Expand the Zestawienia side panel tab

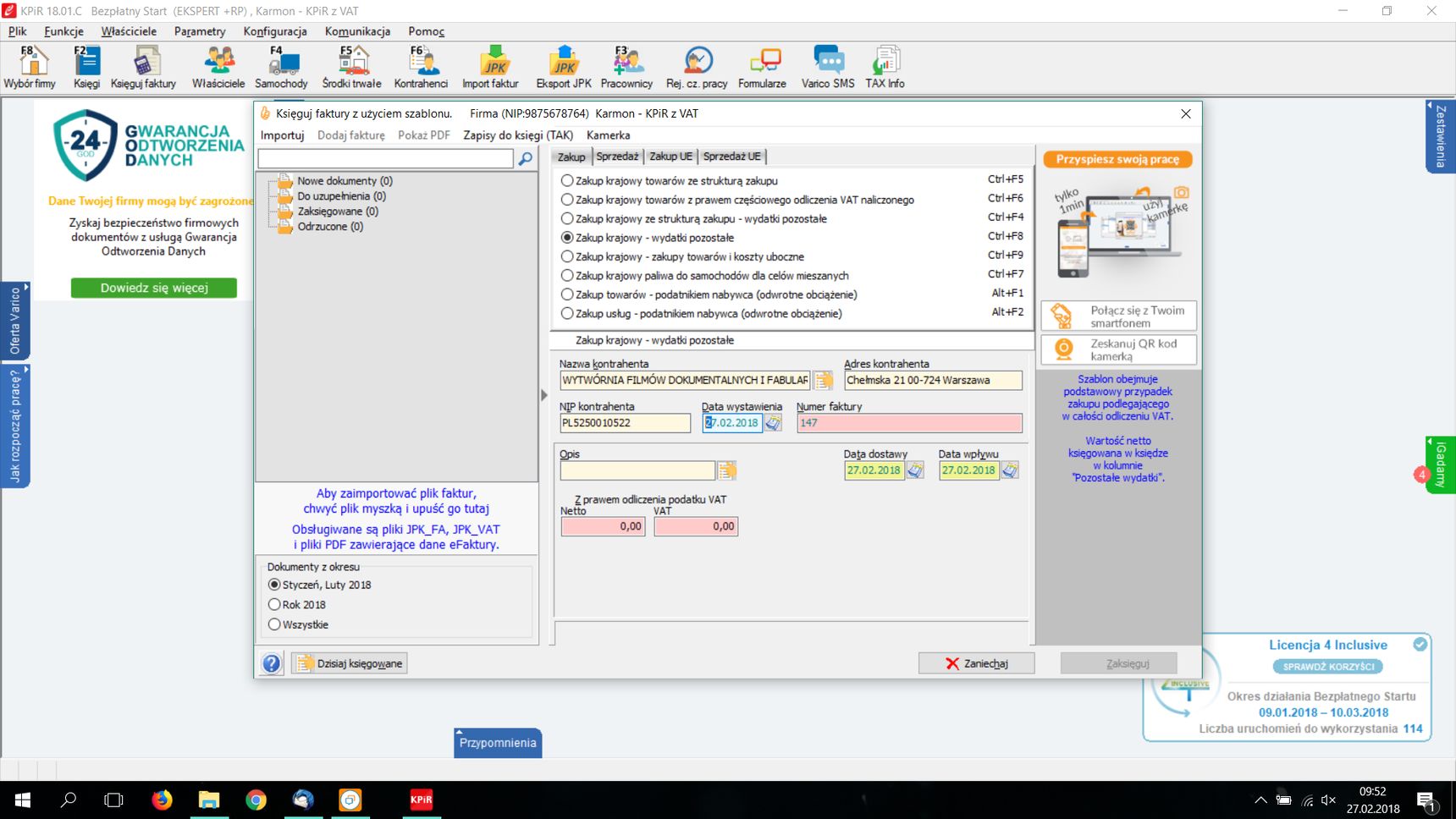point(1440,136)
